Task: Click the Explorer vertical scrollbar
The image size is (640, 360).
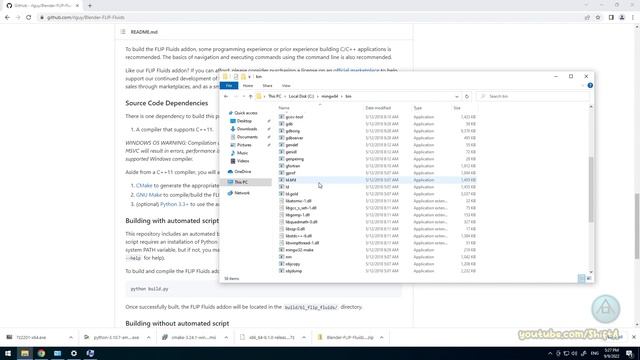Action: [591, 190]
